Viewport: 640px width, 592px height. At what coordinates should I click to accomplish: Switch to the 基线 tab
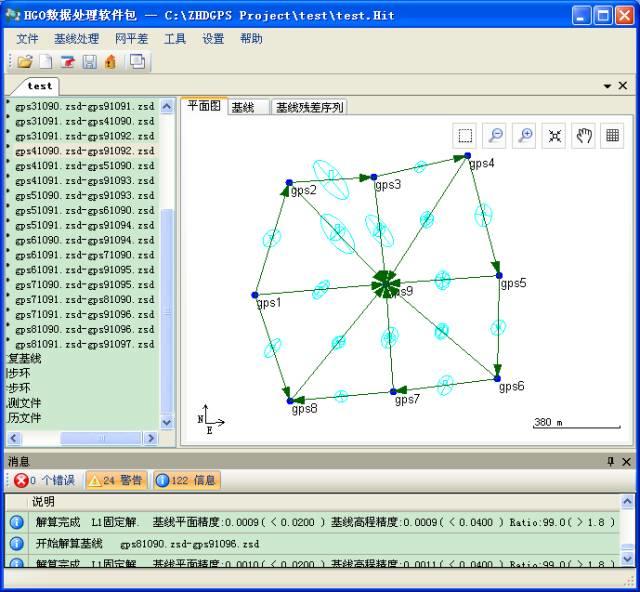coord(243,107)
